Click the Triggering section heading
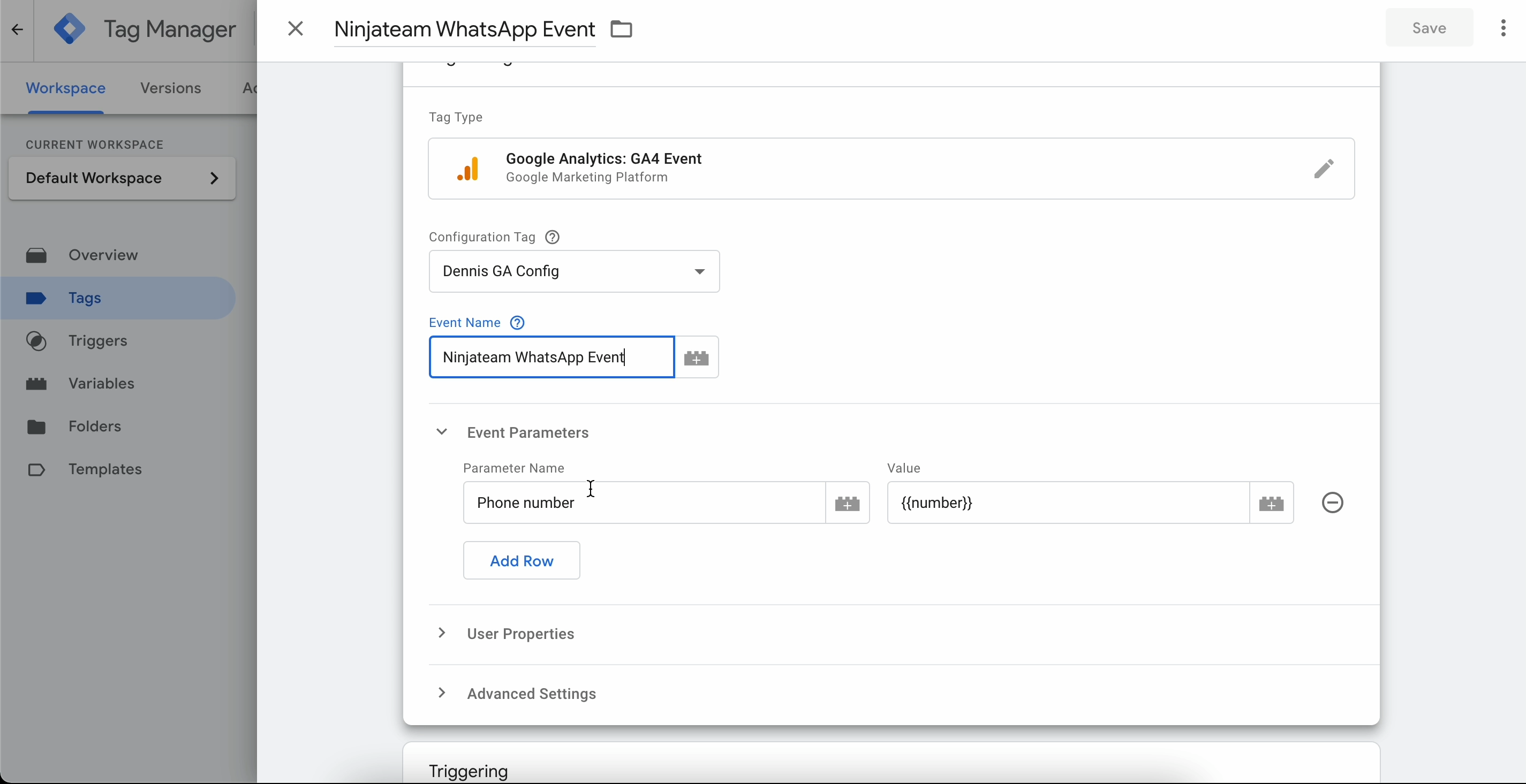The height and width of the screenshot is (784, 1526). 469,771
